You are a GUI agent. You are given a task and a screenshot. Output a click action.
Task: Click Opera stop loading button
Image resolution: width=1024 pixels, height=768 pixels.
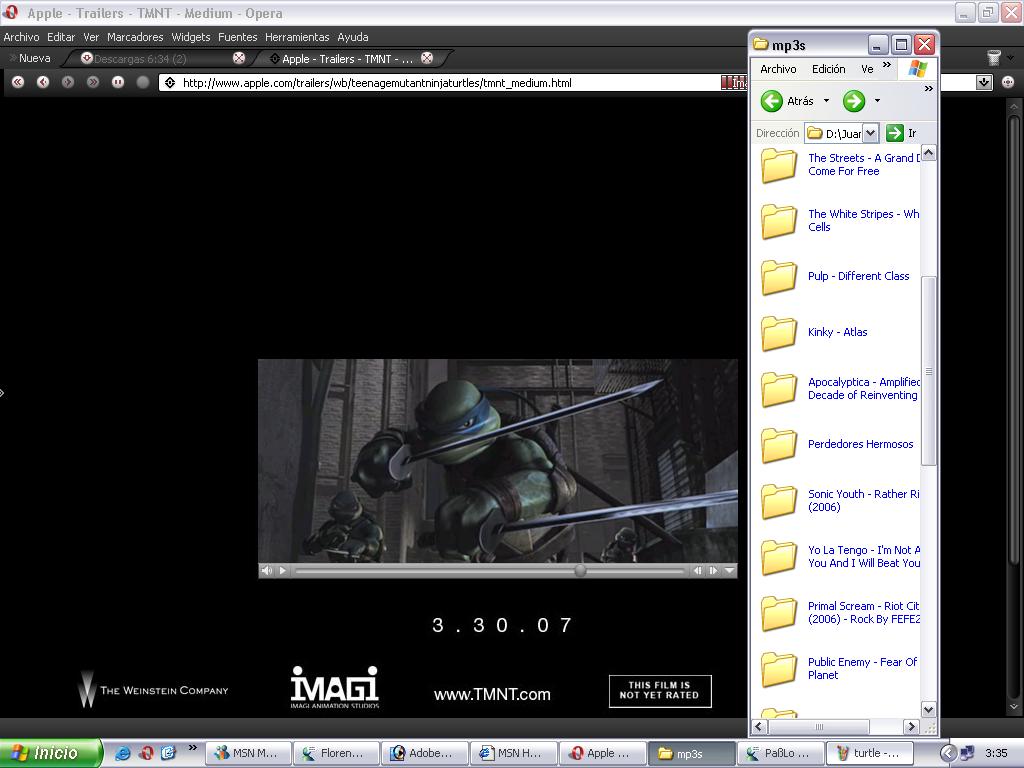coord(118,82)
